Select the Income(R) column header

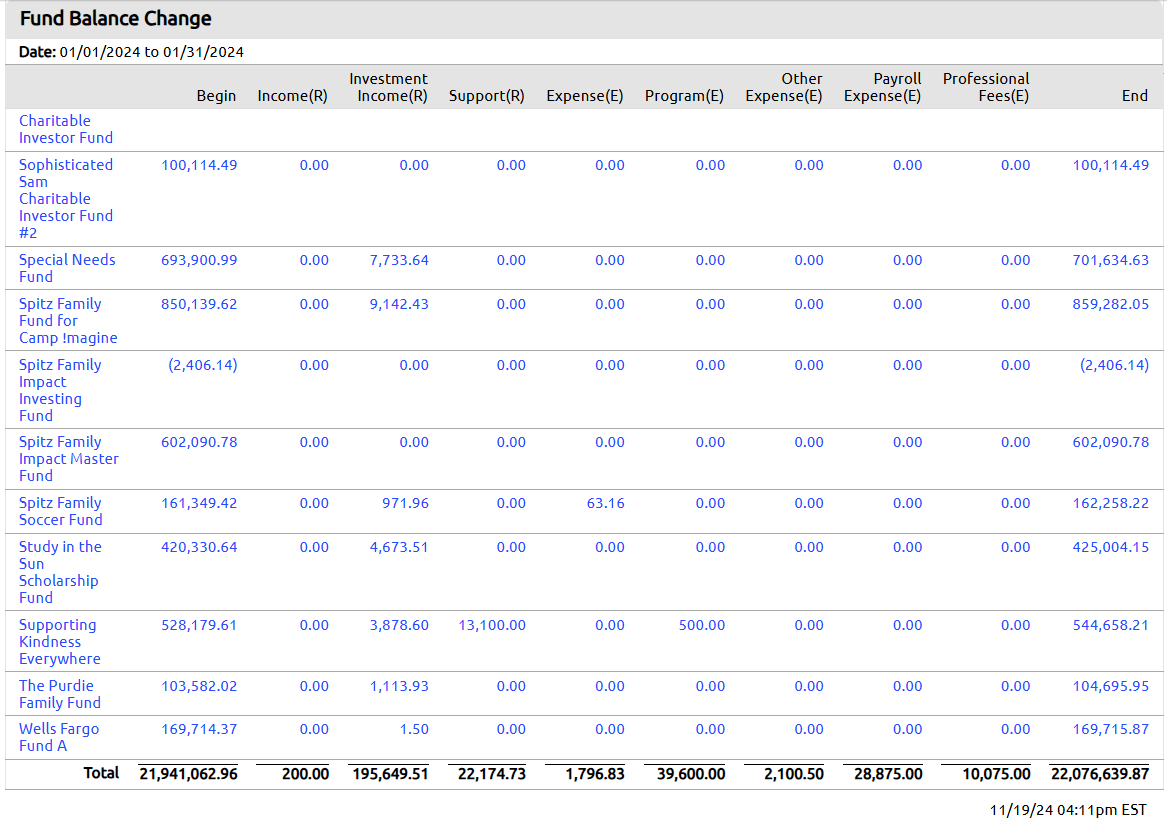click(x=292, y=96)
